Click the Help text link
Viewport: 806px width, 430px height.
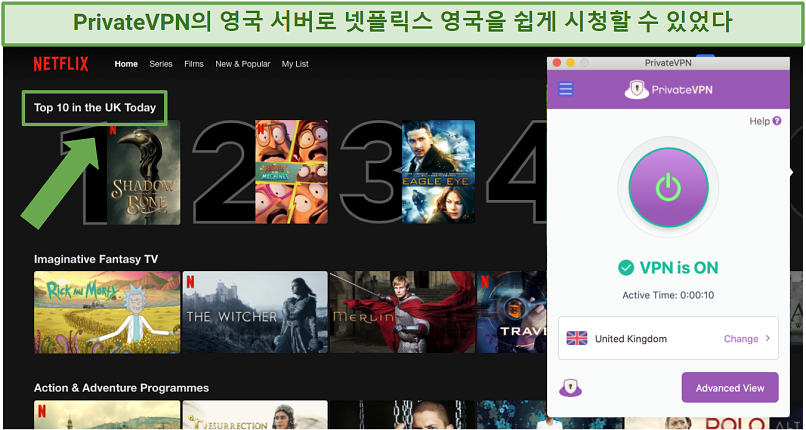pos(759,121)
